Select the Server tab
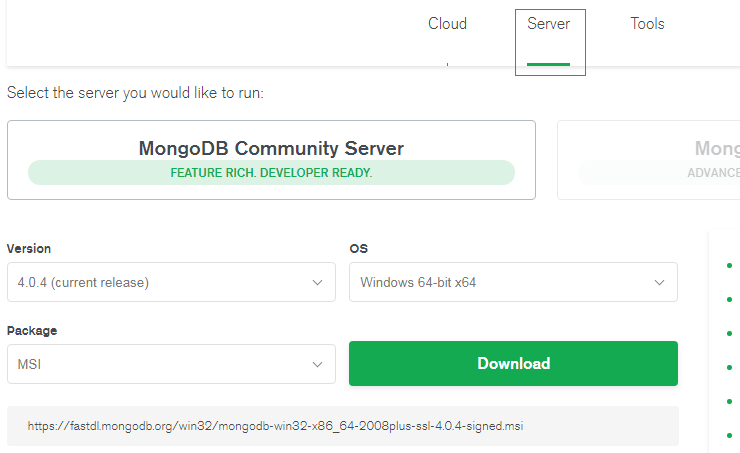Image resolution: width=740 pixels, height=453 pixels. tap(549, 24)
